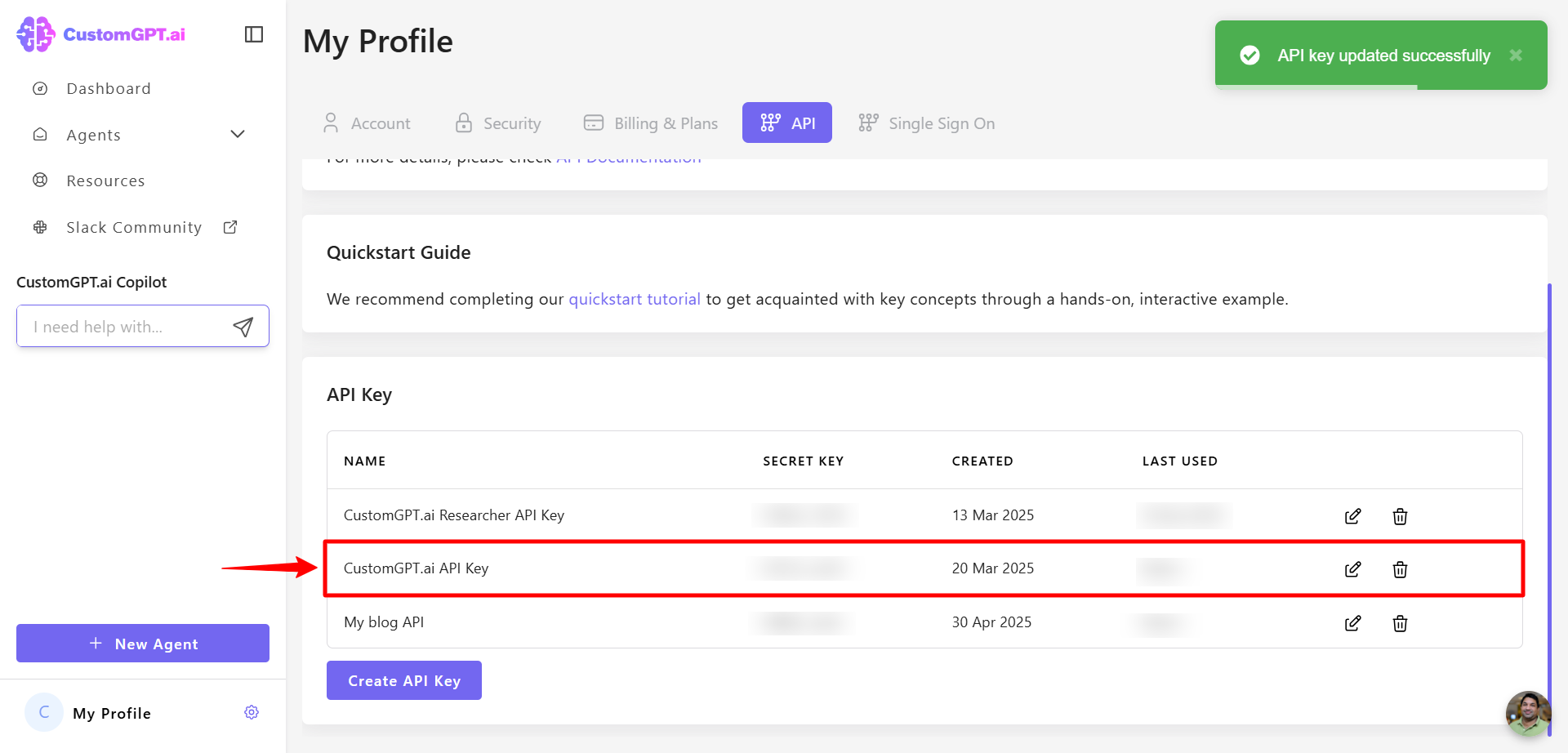Select the 'My blog API' name
The image size is (1568, 753).
tap(384, 622)
